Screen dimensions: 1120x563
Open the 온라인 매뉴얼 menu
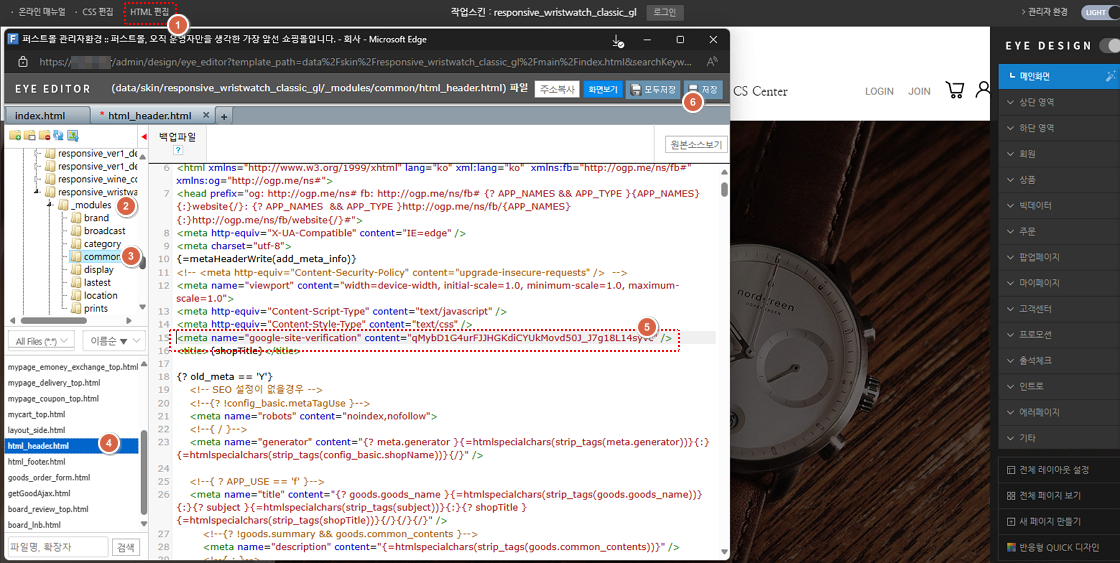click(x=42, y=12)
